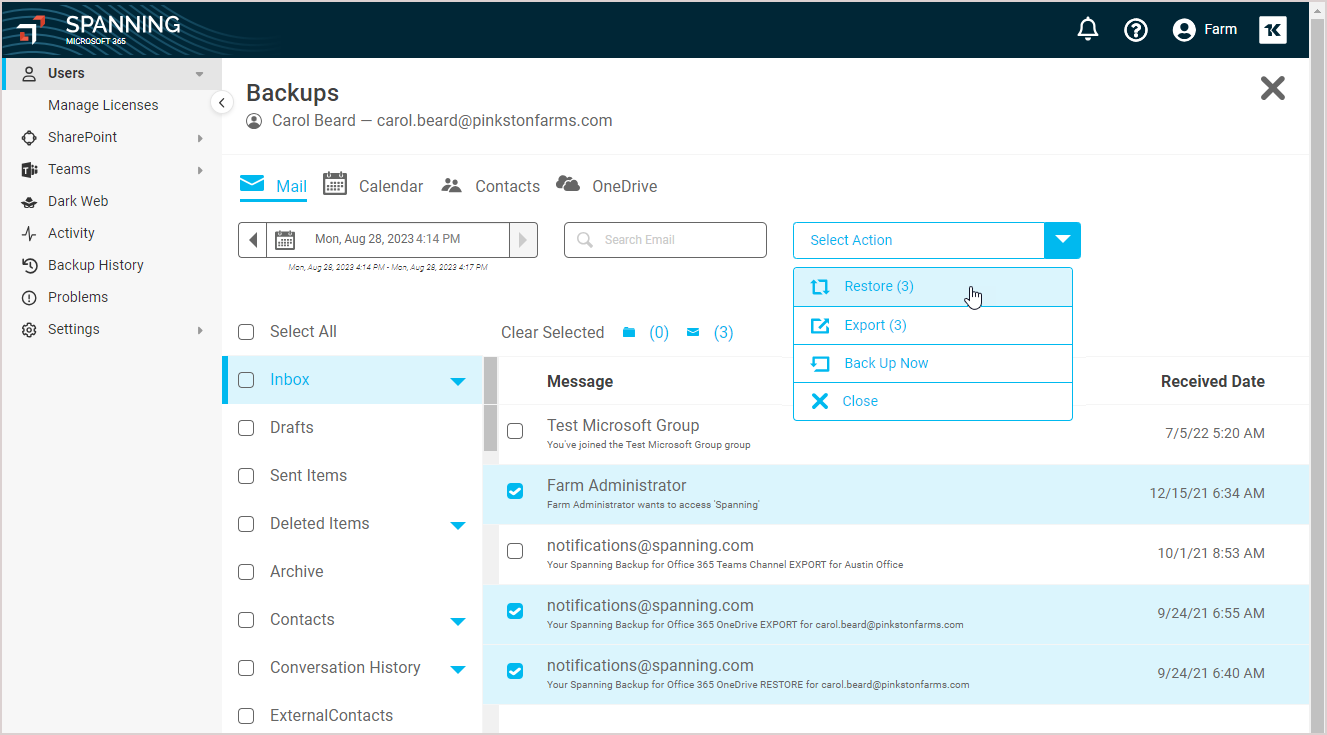Click the search magnifier icon
Viewport: 1327px width, 735px height.
(585, 240)
